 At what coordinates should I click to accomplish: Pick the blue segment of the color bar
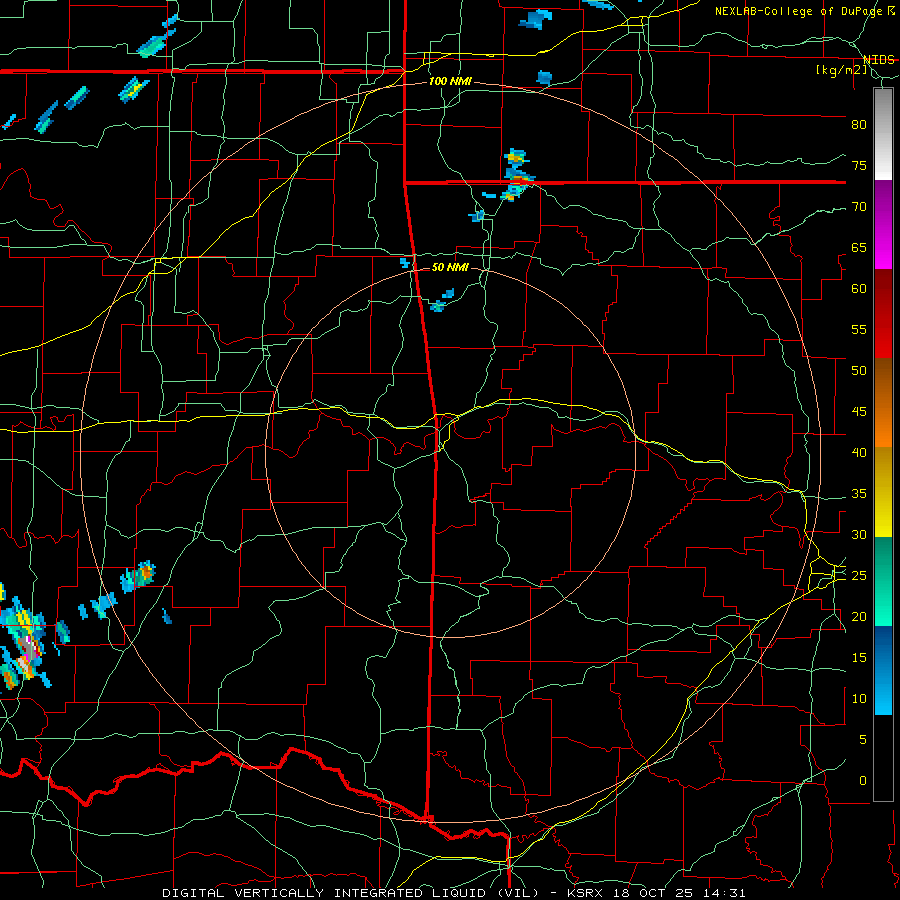click(x=883, y=670)
